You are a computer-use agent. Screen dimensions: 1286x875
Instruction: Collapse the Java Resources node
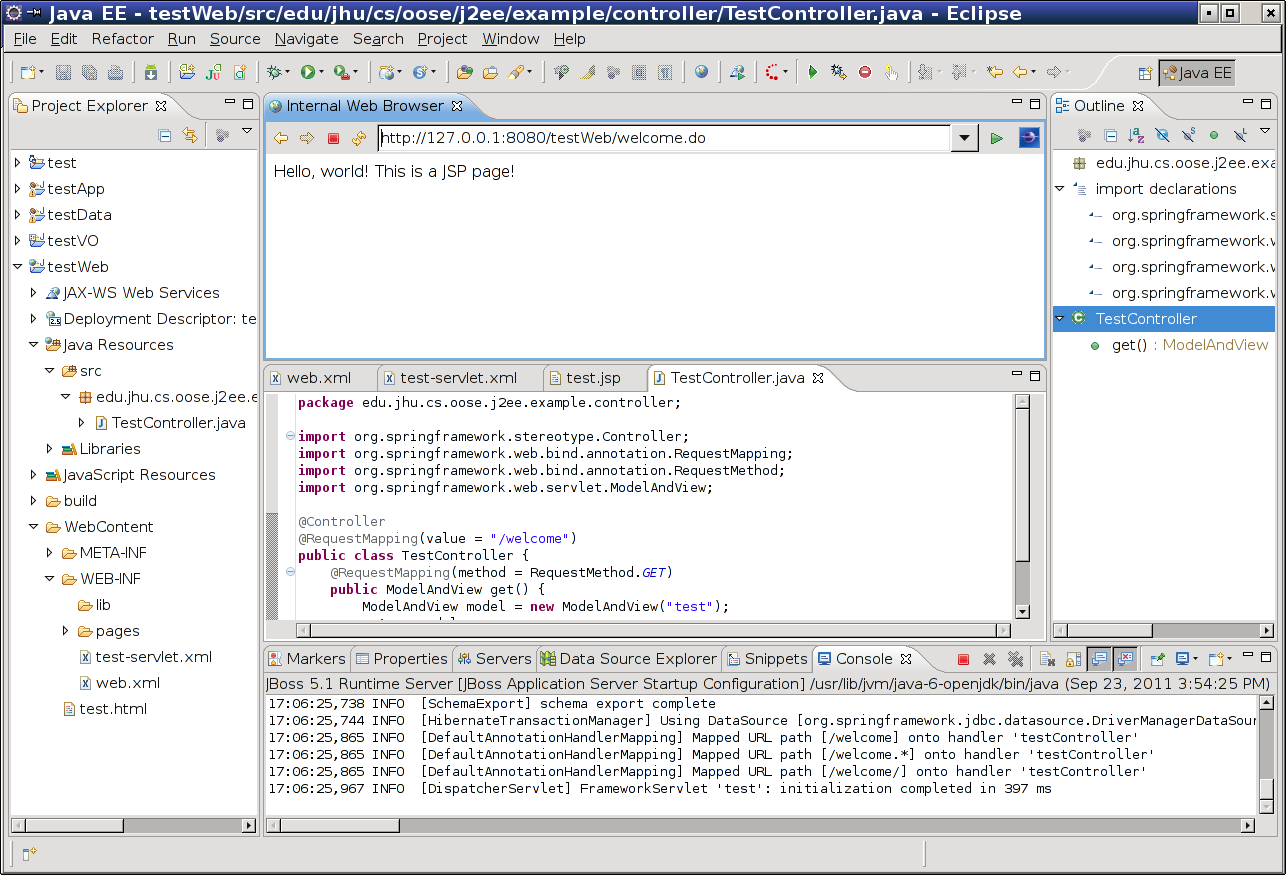click(x=33, y=345)
